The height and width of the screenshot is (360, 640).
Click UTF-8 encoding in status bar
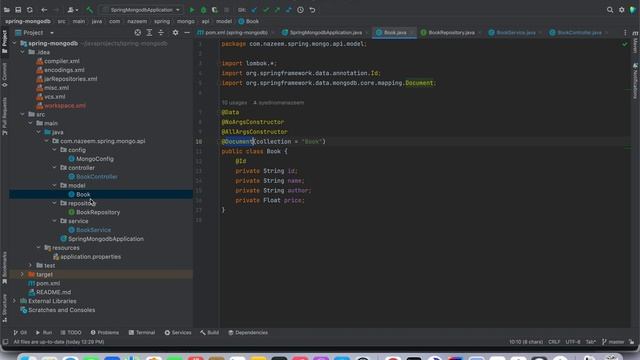(x=573, y=342)
